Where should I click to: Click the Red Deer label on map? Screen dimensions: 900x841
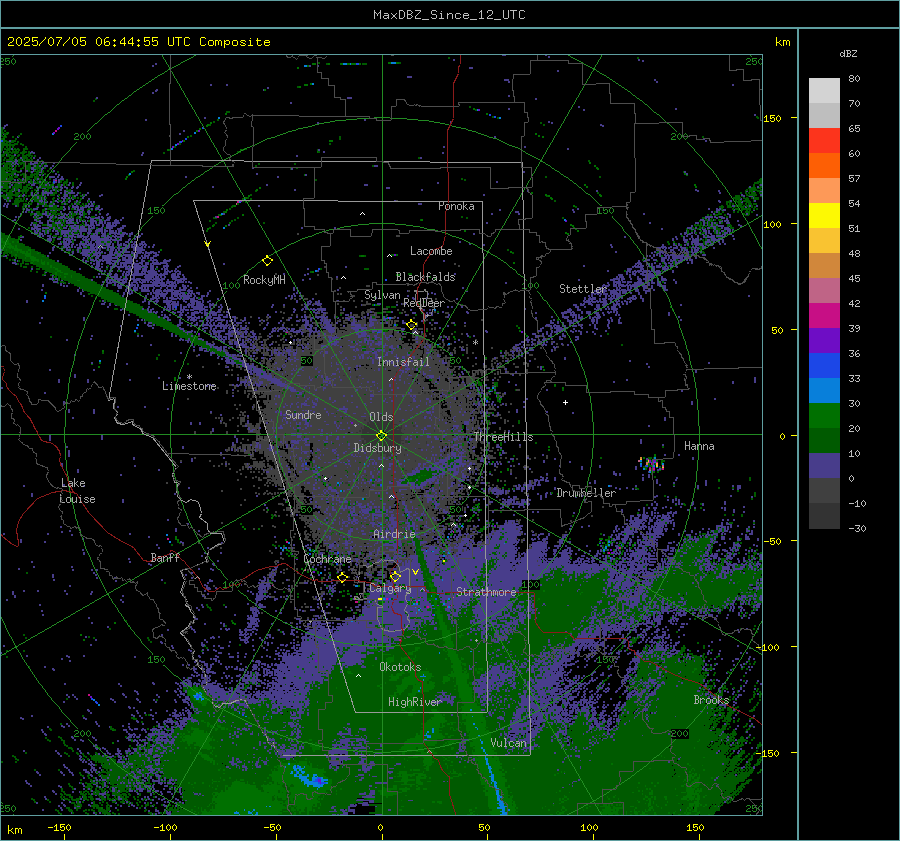[x=424, y=303]
